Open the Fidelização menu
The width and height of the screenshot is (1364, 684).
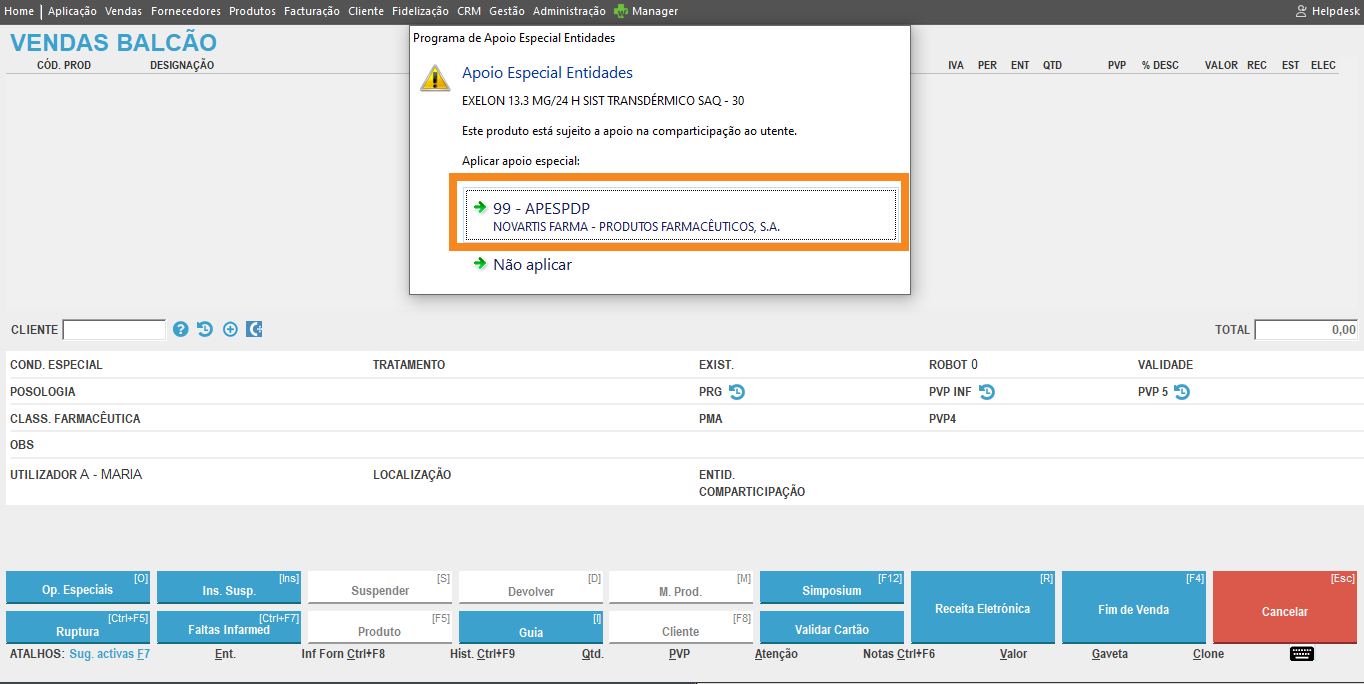pos(420,11)
